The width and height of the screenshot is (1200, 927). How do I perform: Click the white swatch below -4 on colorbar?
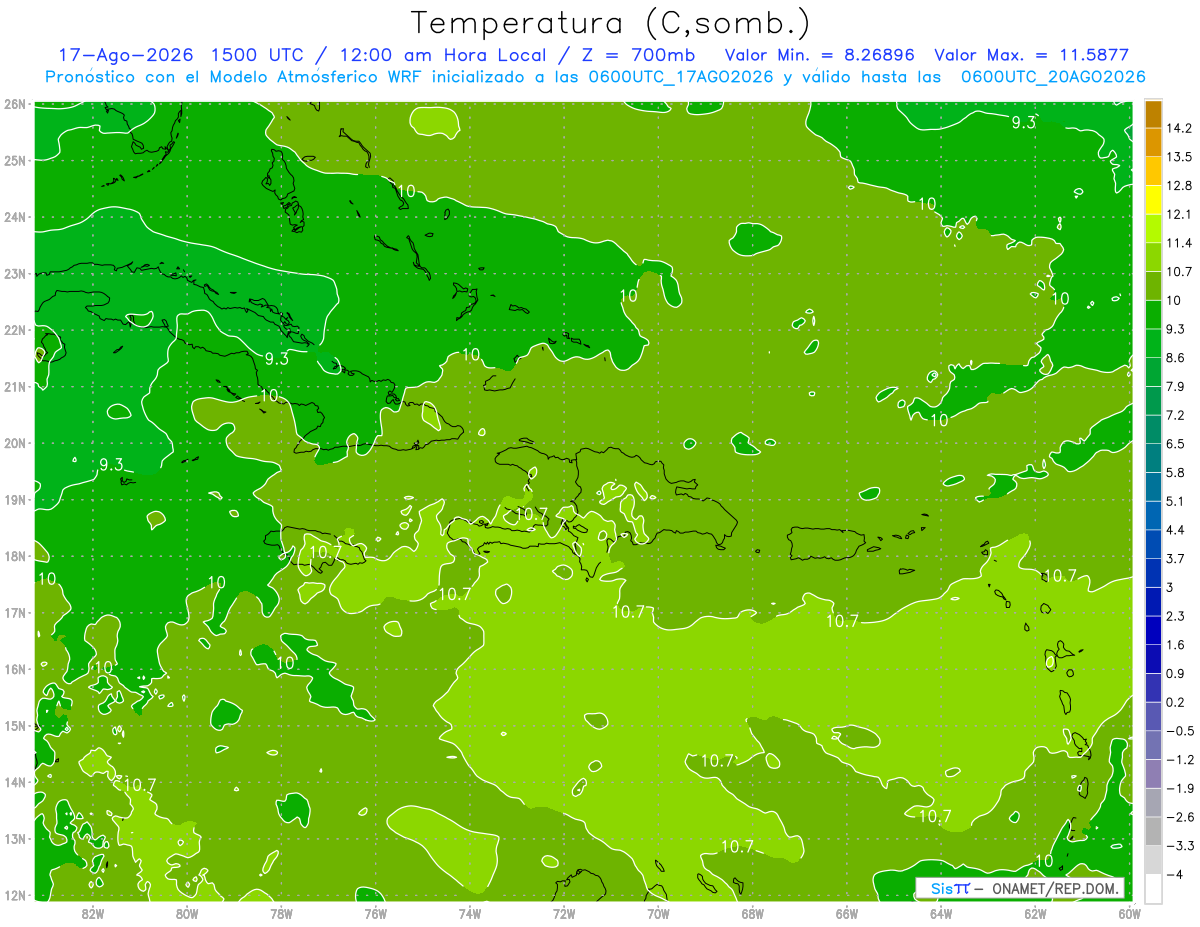(1153, 887)
